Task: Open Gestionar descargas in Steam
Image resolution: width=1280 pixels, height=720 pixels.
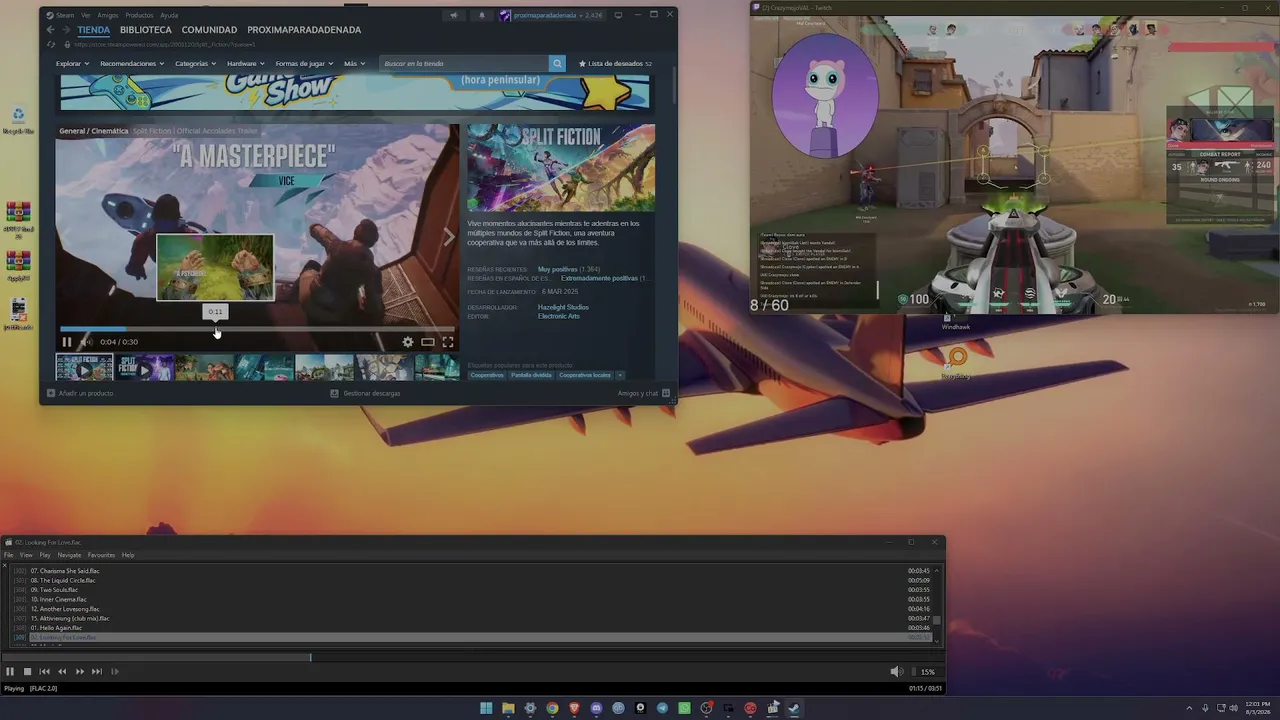Action: pos(365,393)
